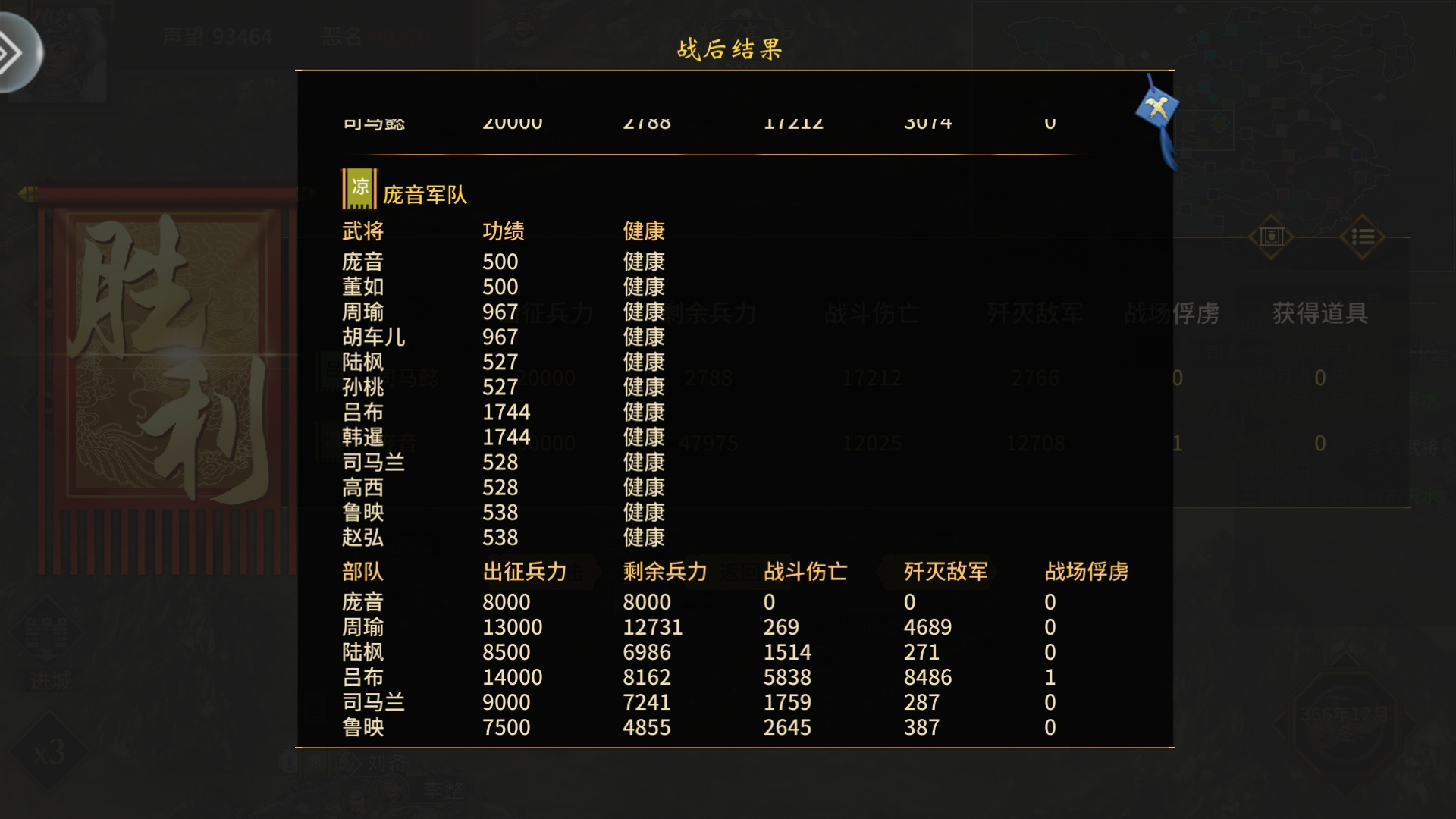Select general 胡车儿 in the officer list
Screen dimensions: 1456x819
(x=374, y=337)
